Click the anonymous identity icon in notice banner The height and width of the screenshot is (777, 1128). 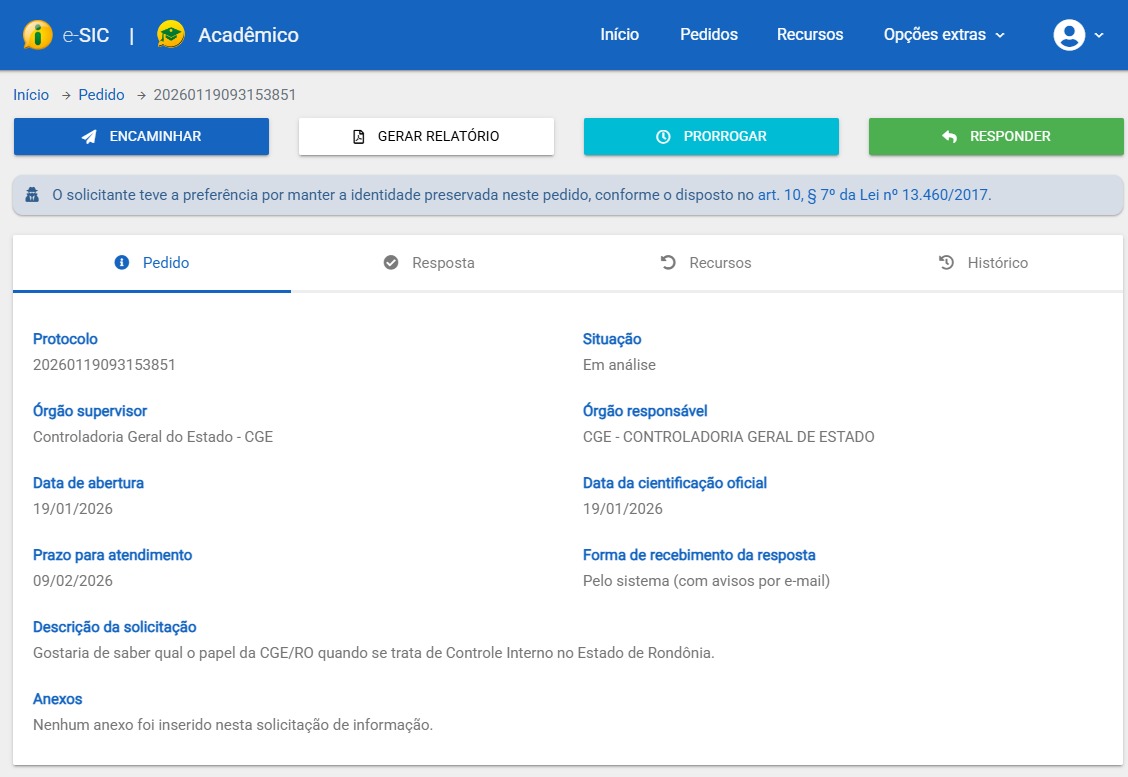[x=32, y=195]
